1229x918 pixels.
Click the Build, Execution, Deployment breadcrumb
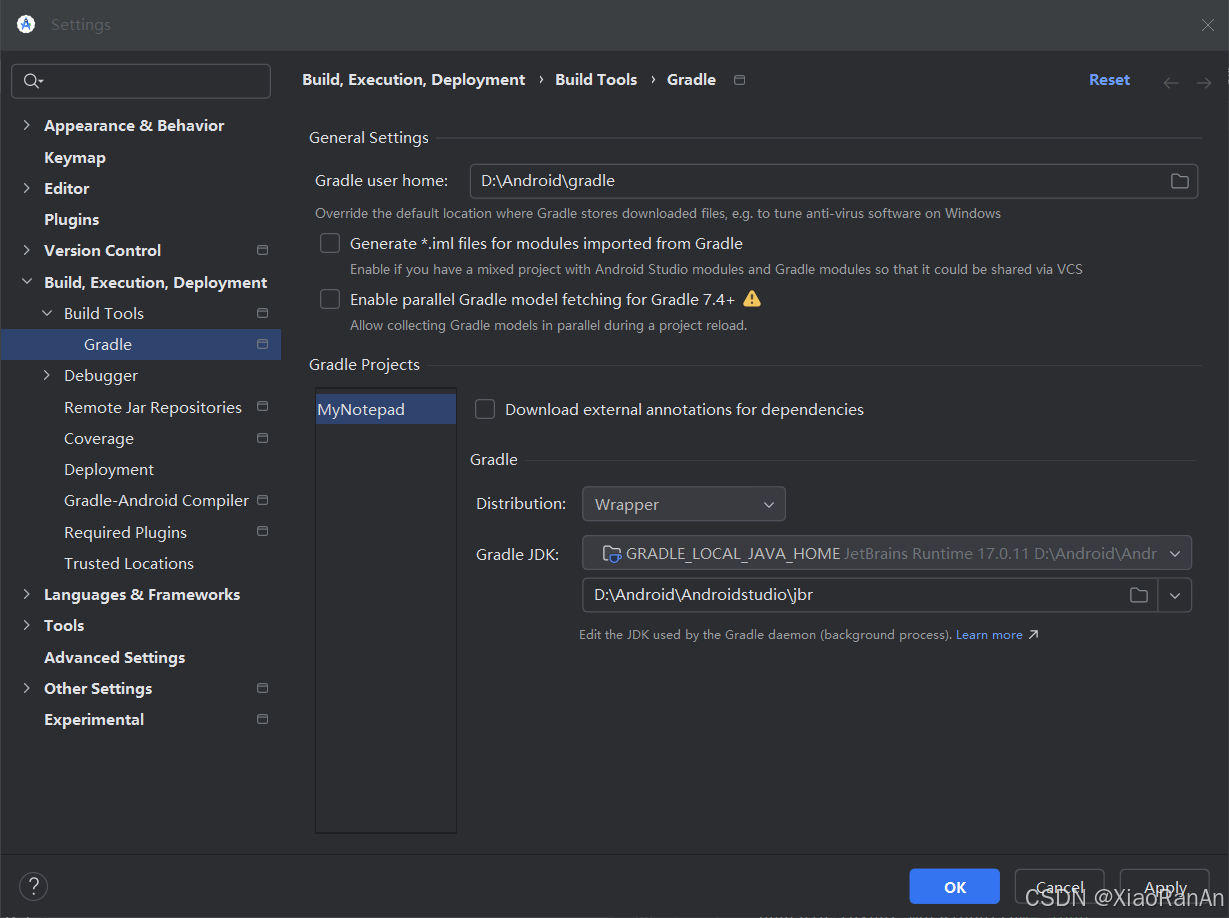pyautogui.click(x=413, y=79)
